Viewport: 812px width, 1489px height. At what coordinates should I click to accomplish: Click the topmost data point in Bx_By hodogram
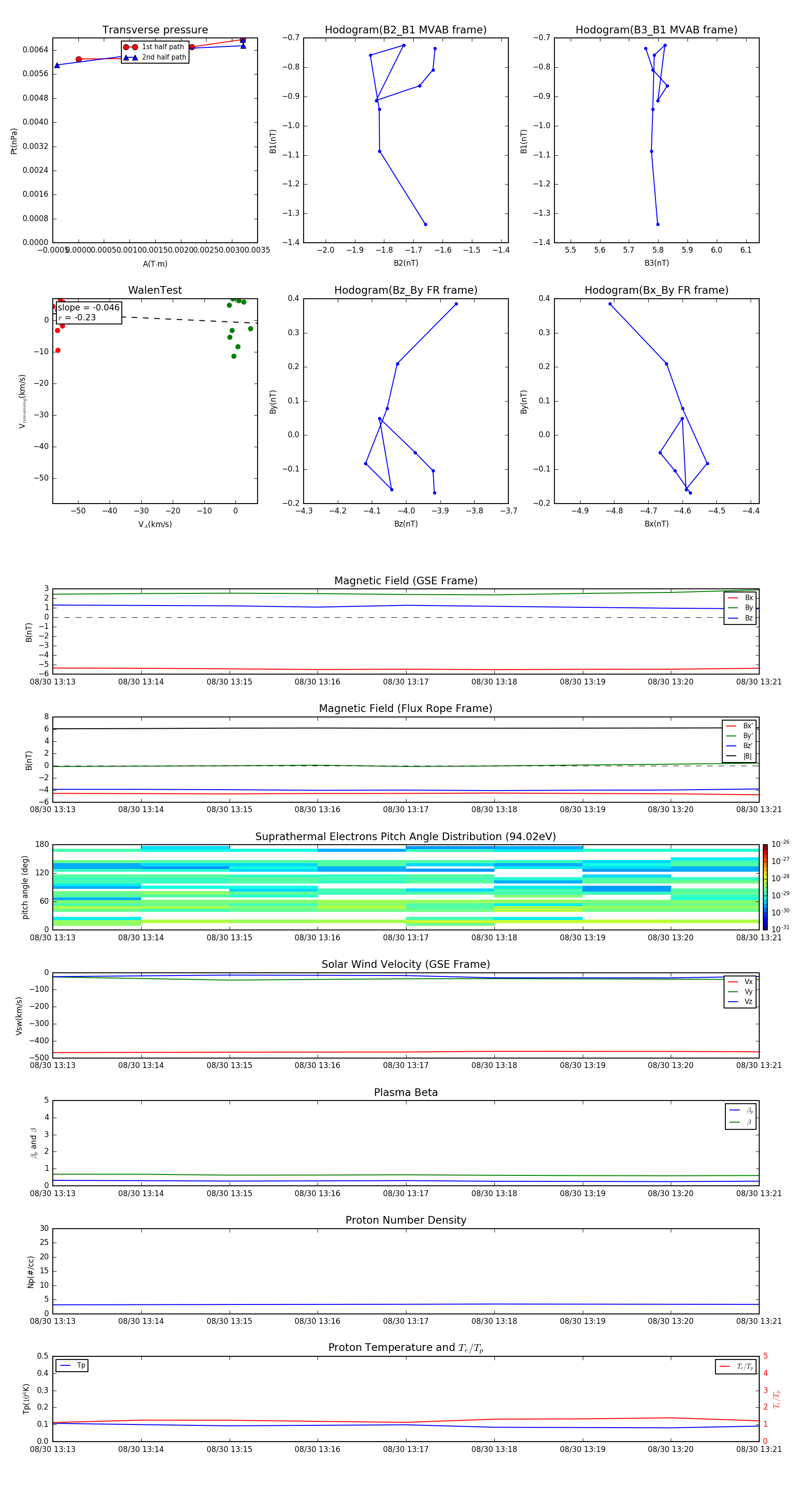click(610, 304)
